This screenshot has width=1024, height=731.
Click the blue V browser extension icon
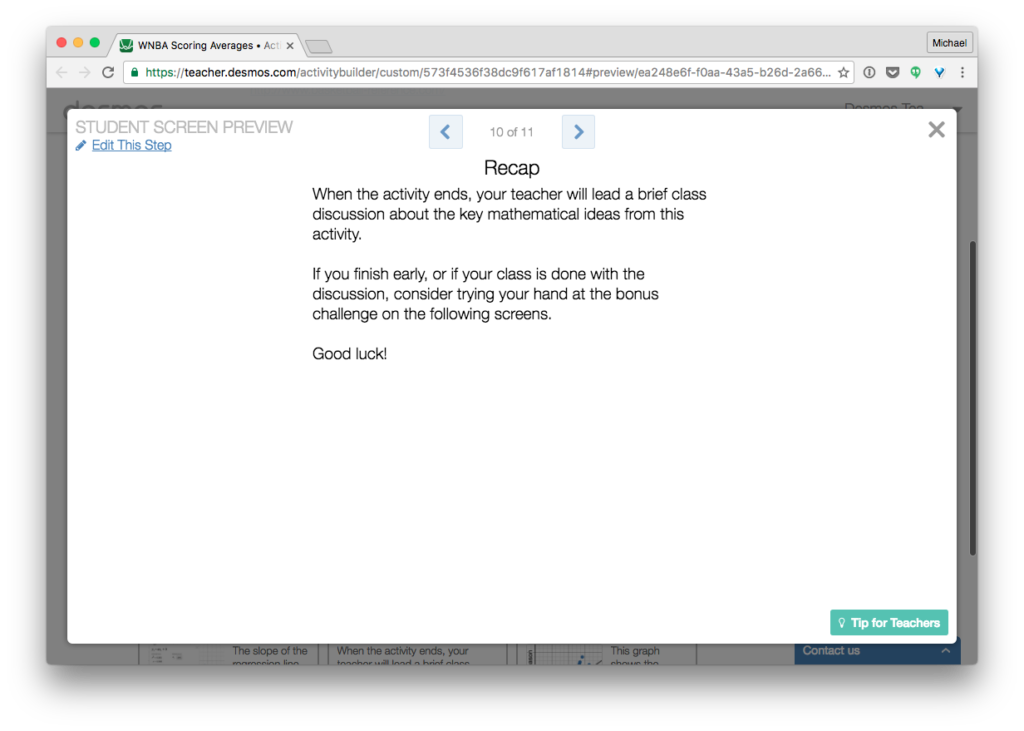coord(939,72)
